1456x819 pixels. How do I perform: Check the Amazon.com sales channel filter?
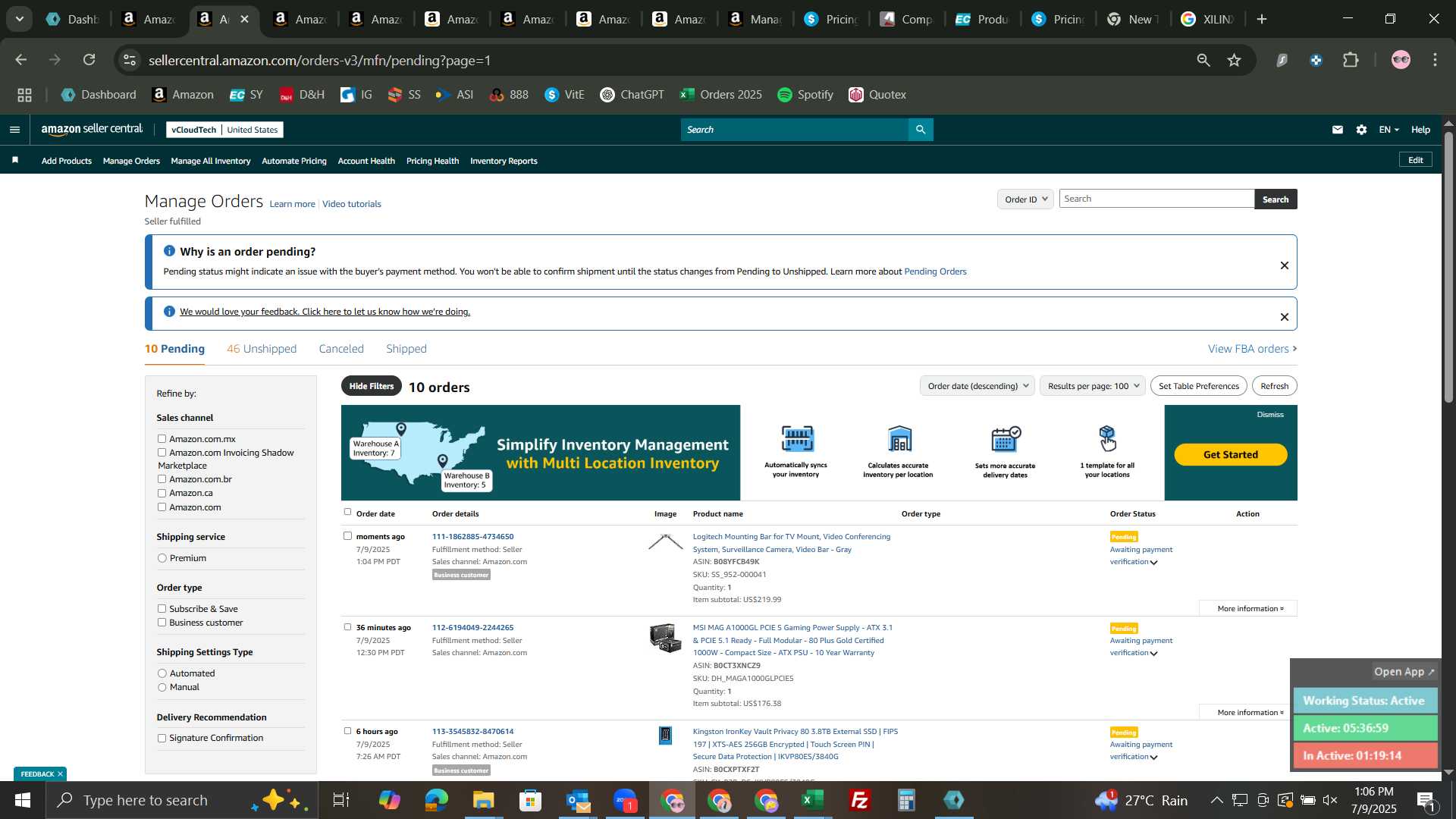[x=162, y=507]
